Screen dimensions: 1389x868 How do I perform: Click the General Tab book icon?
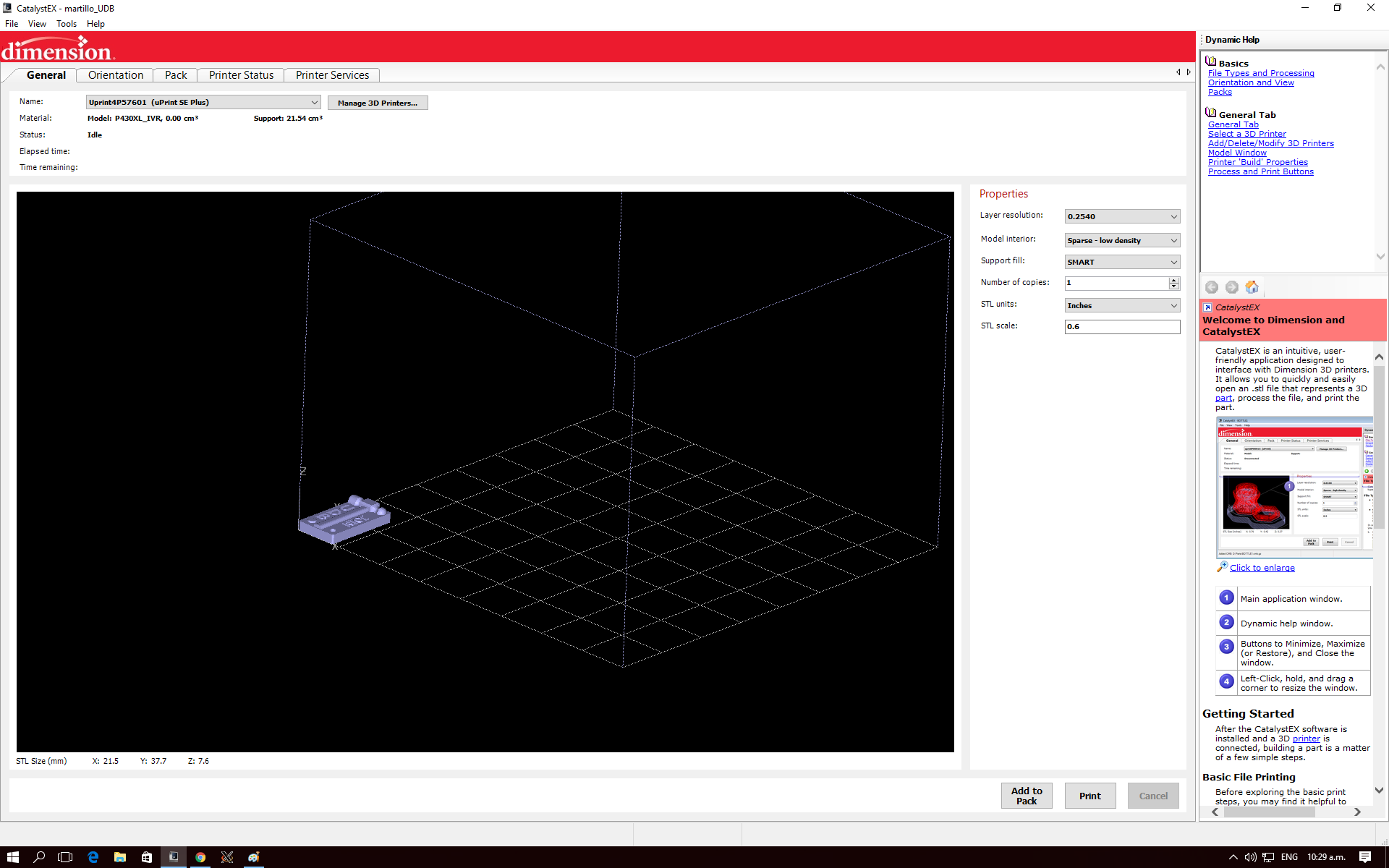(1211, 113)
